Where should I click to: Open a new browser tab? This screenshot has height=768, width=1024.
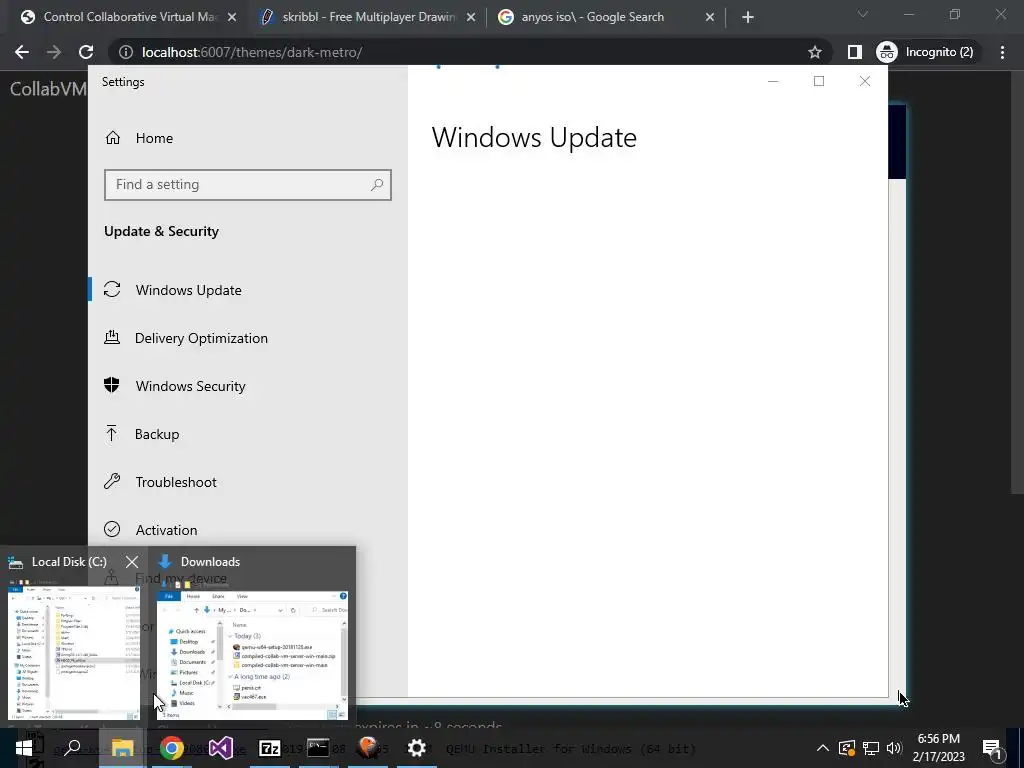coord(748,18)
